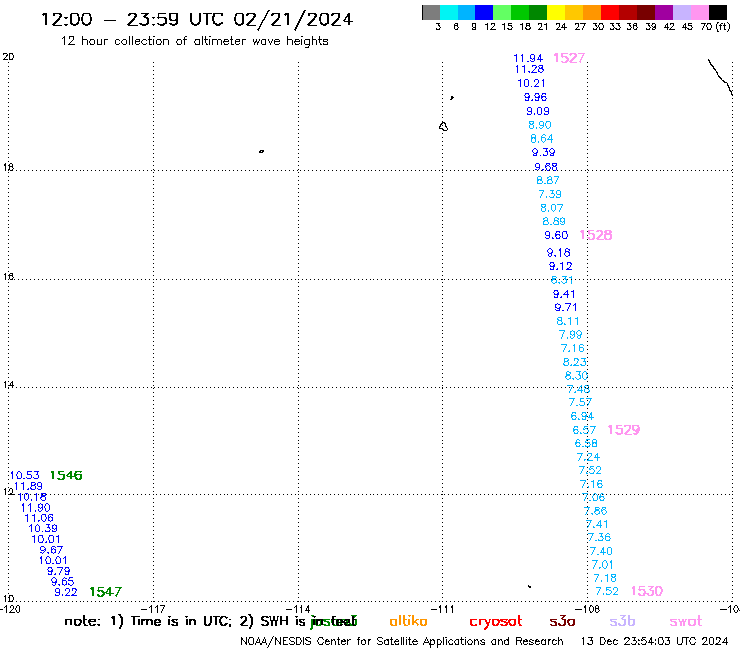
Task: Click the wave height reading 7.40
Action: pos(602,551)
